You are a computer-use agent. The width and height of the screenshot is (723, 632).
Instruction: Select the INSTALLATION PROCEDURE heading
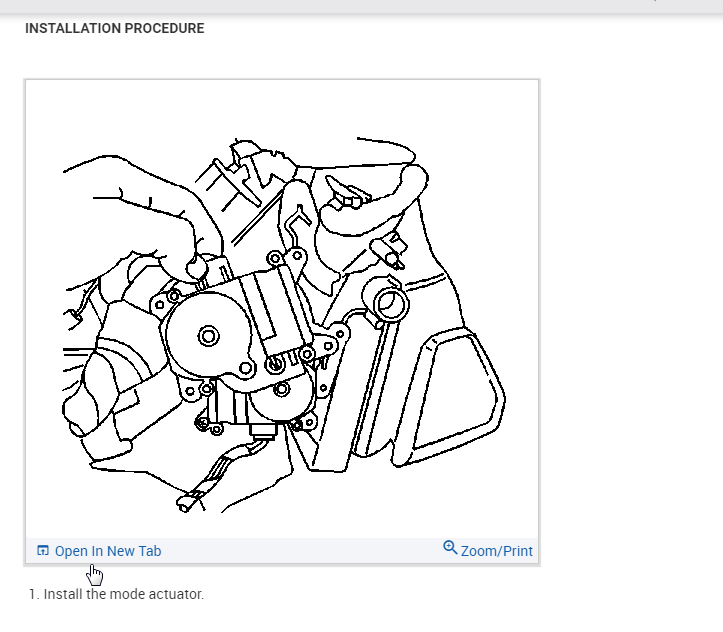[x=114, y=28]
